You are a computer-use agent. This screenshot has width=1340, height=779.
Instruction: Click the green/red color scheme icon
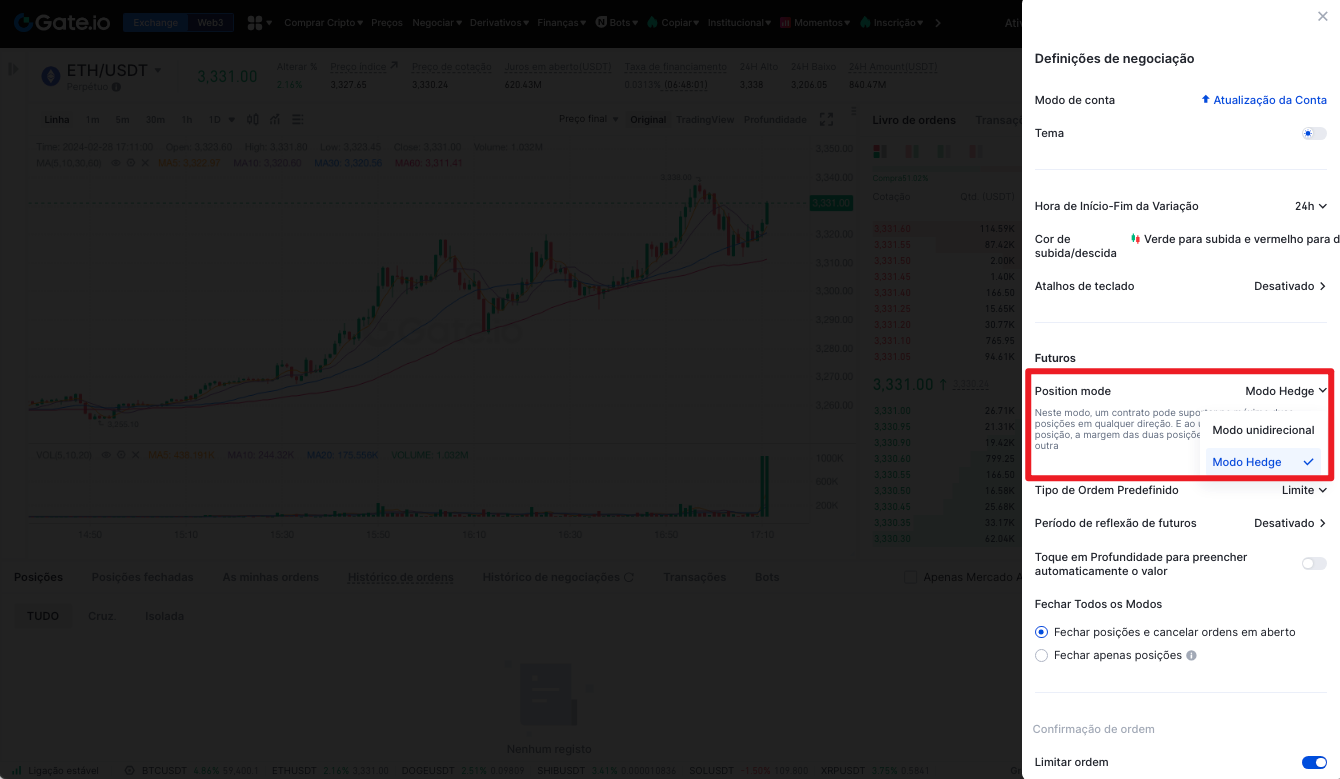click(x=1136, y=239)
